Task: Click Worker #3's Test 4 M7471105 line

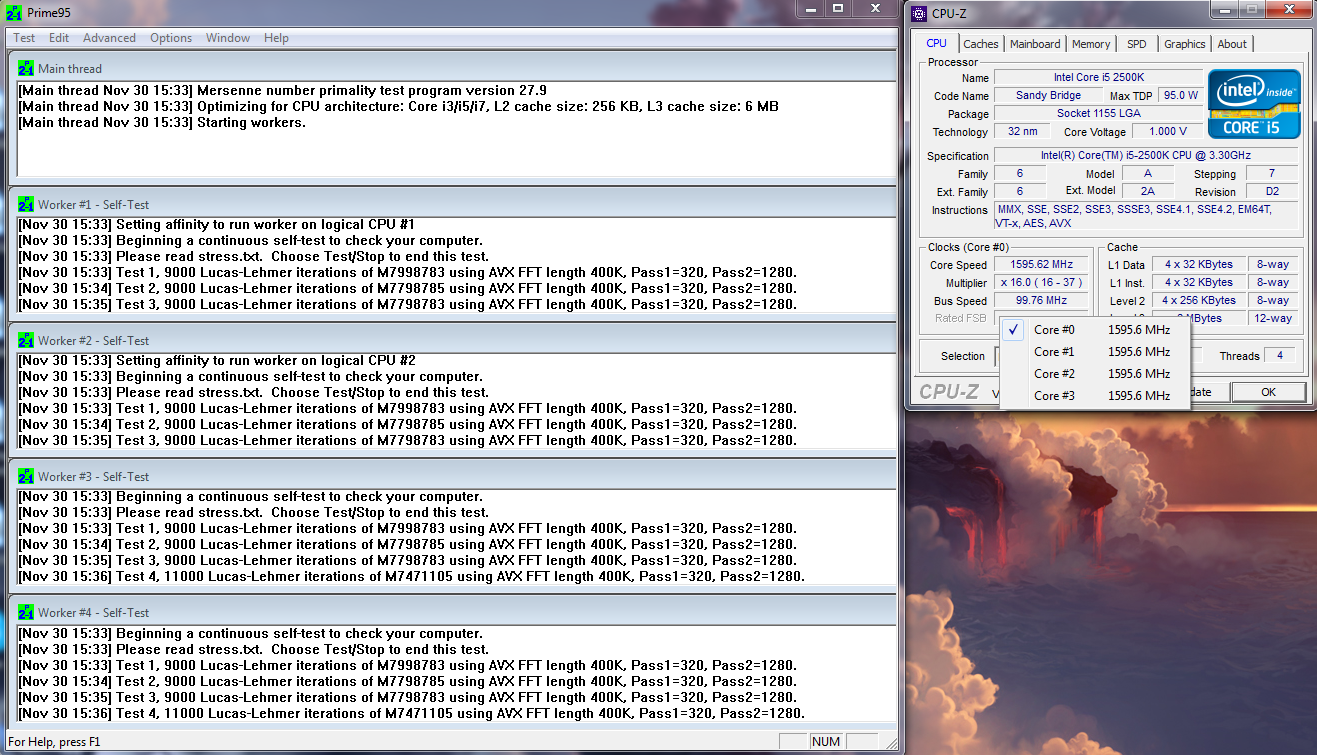Action: pos(411,576)
